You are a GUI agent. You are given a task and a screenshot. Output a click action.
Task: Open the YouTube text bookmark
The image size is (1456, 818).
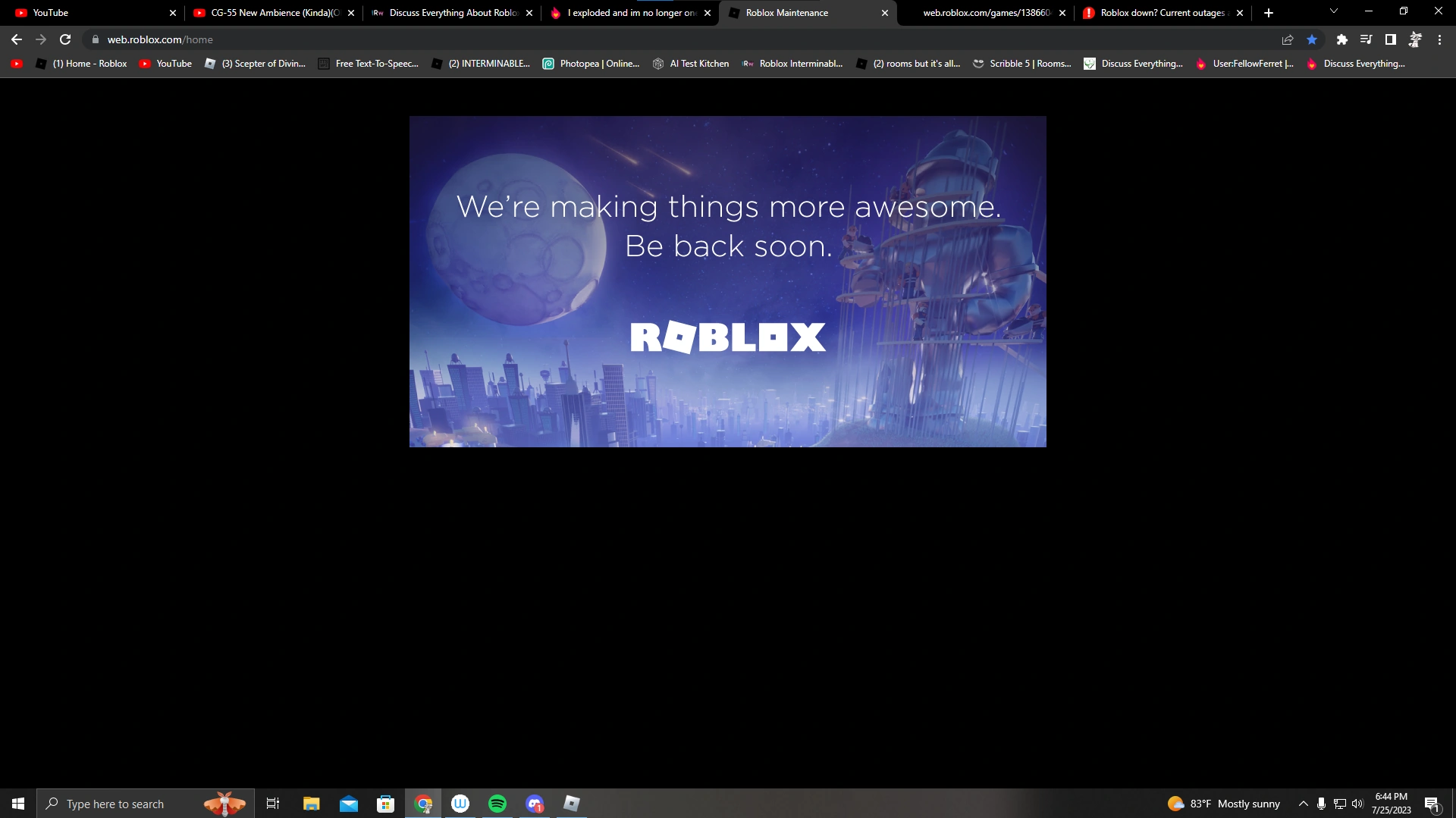[165, 64]
